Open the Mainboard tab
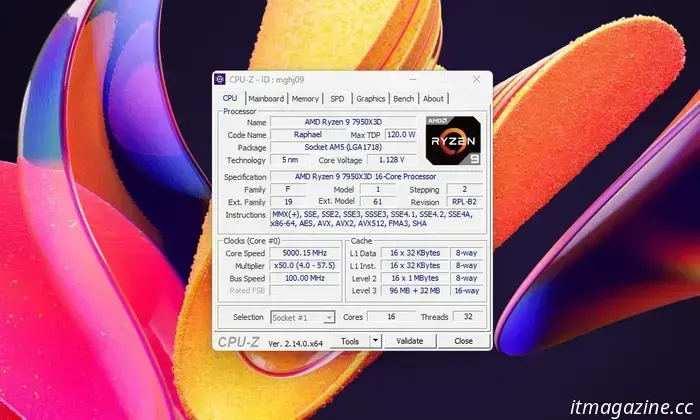Viewport: 700px width, 420px height. [x=266, y=99]
